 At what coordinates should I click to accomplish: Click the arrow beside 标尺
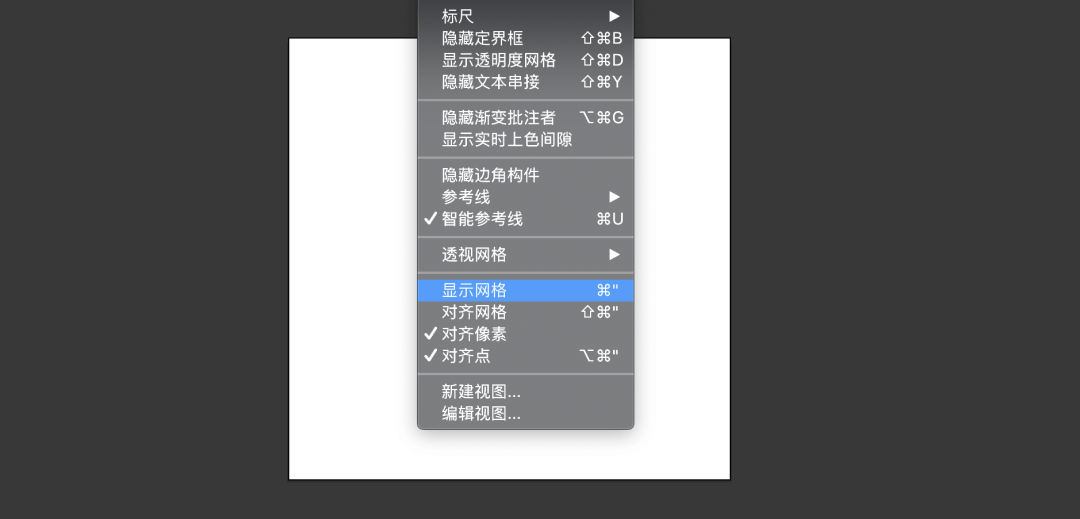tap(614, 16)
